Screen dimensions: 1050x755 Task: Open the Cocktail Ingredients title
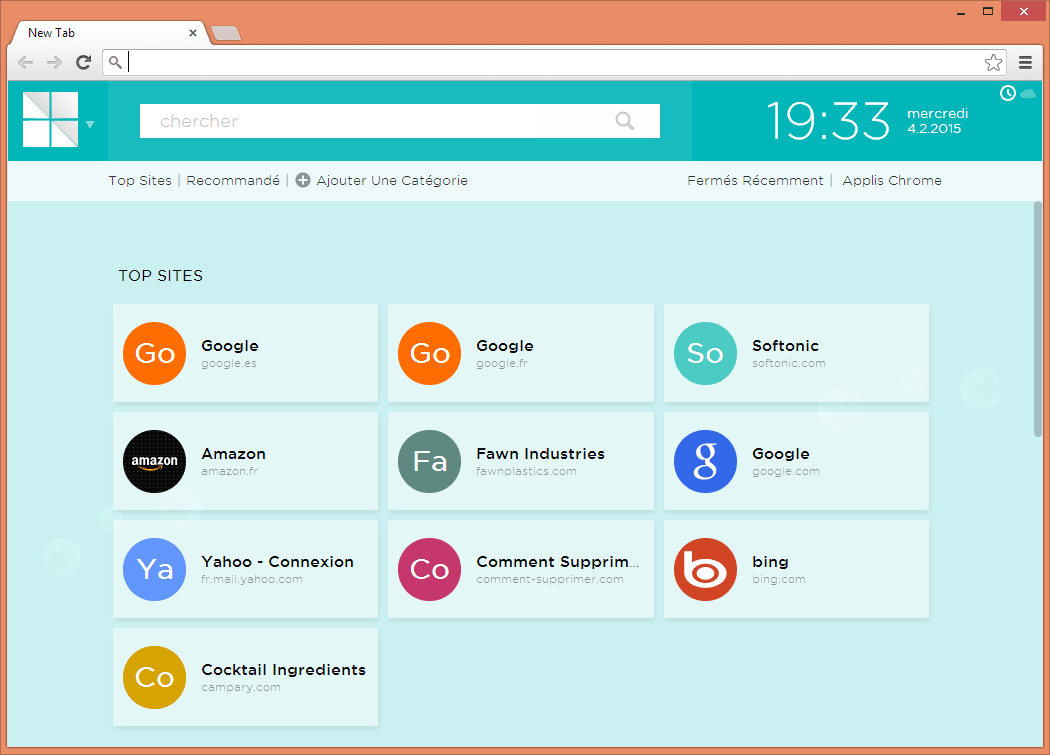coord(283,669)
